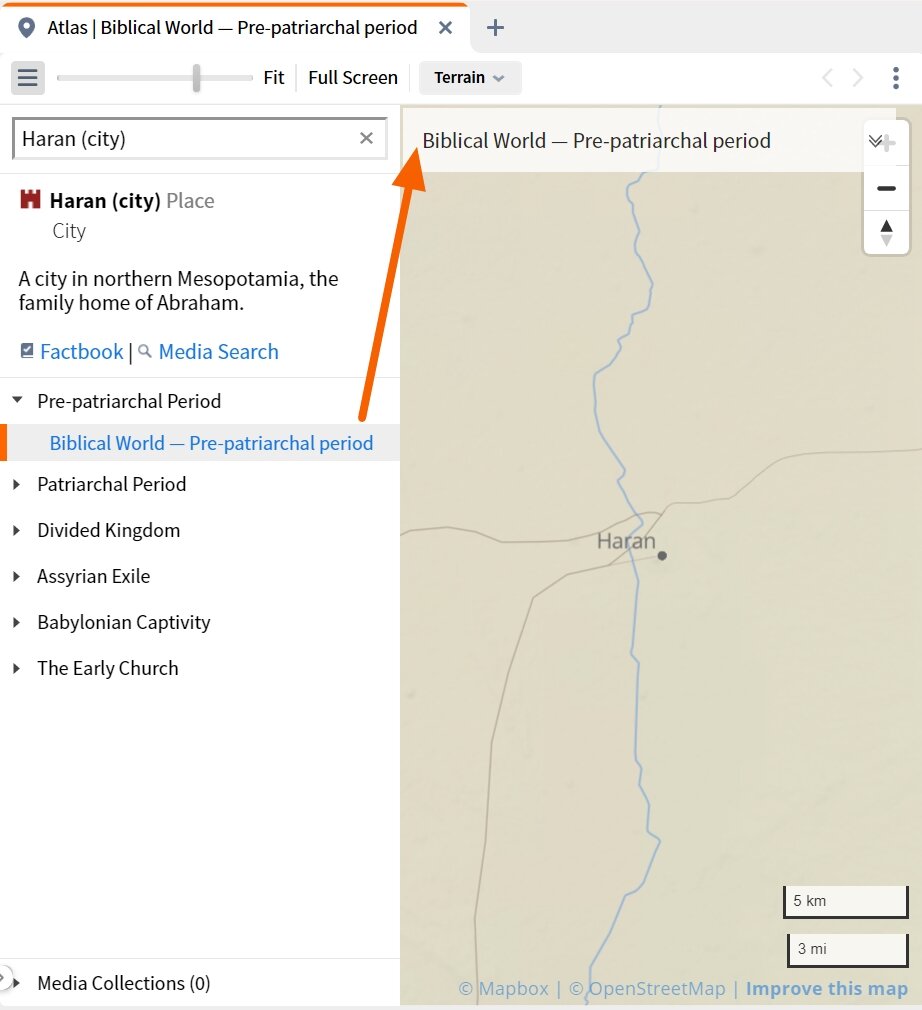Image resolution: width=922 pixels, height=1010 pixels.
Task: Click the red city icon beside Haran
Action: (x=28, y=199)
